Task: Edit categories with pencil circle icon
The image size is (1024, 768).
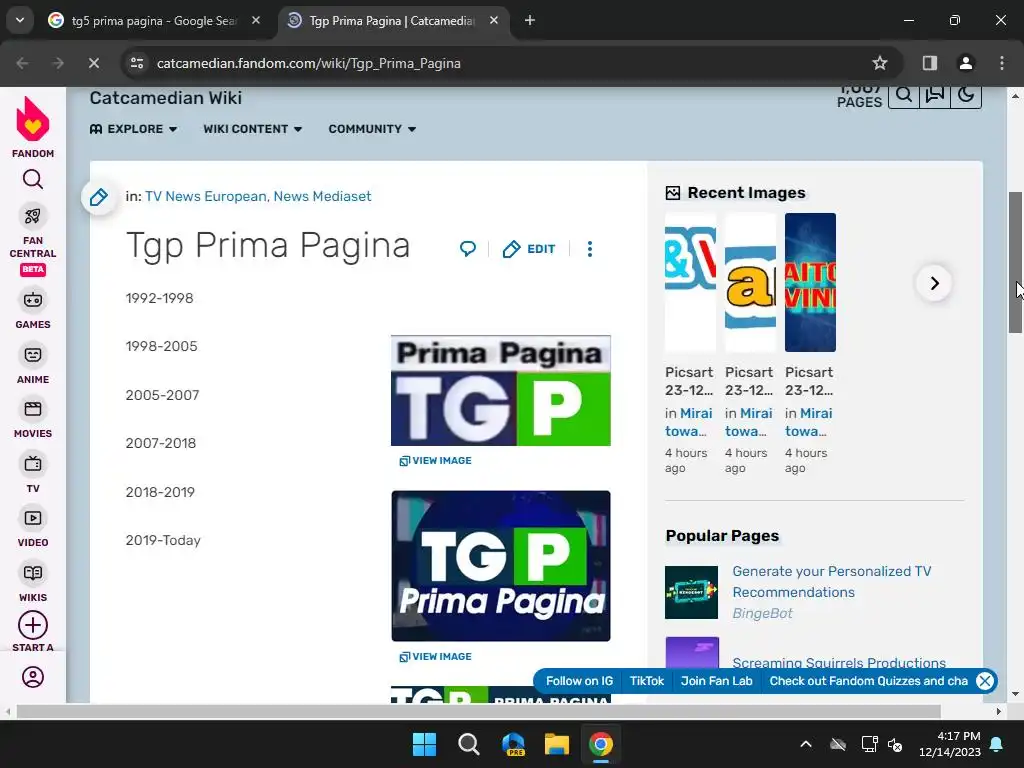Action: pos(99,197)
